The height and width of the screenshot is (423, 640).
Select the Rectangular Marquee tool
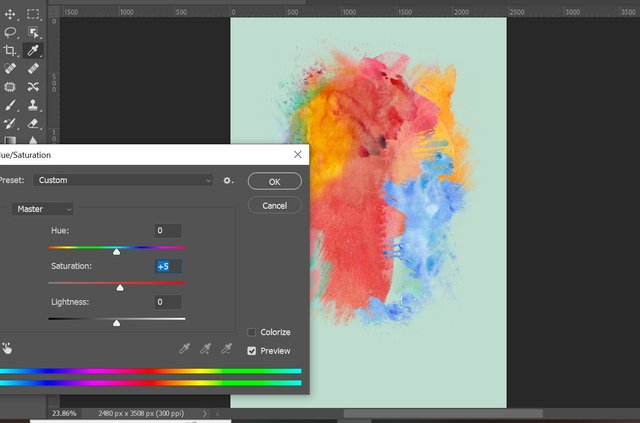pyautogui.click(x=34, y=14)
